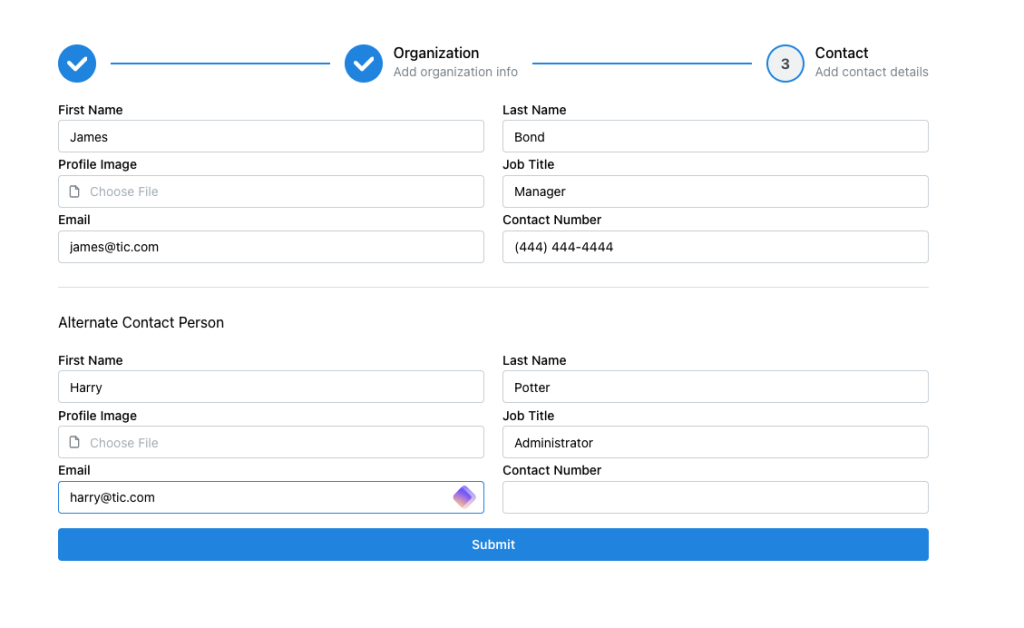This screenshot has width=1024, height=628.
Task: Click the Organization step checkmark icon
Action: pyautogui.click(x=364, y=63)
